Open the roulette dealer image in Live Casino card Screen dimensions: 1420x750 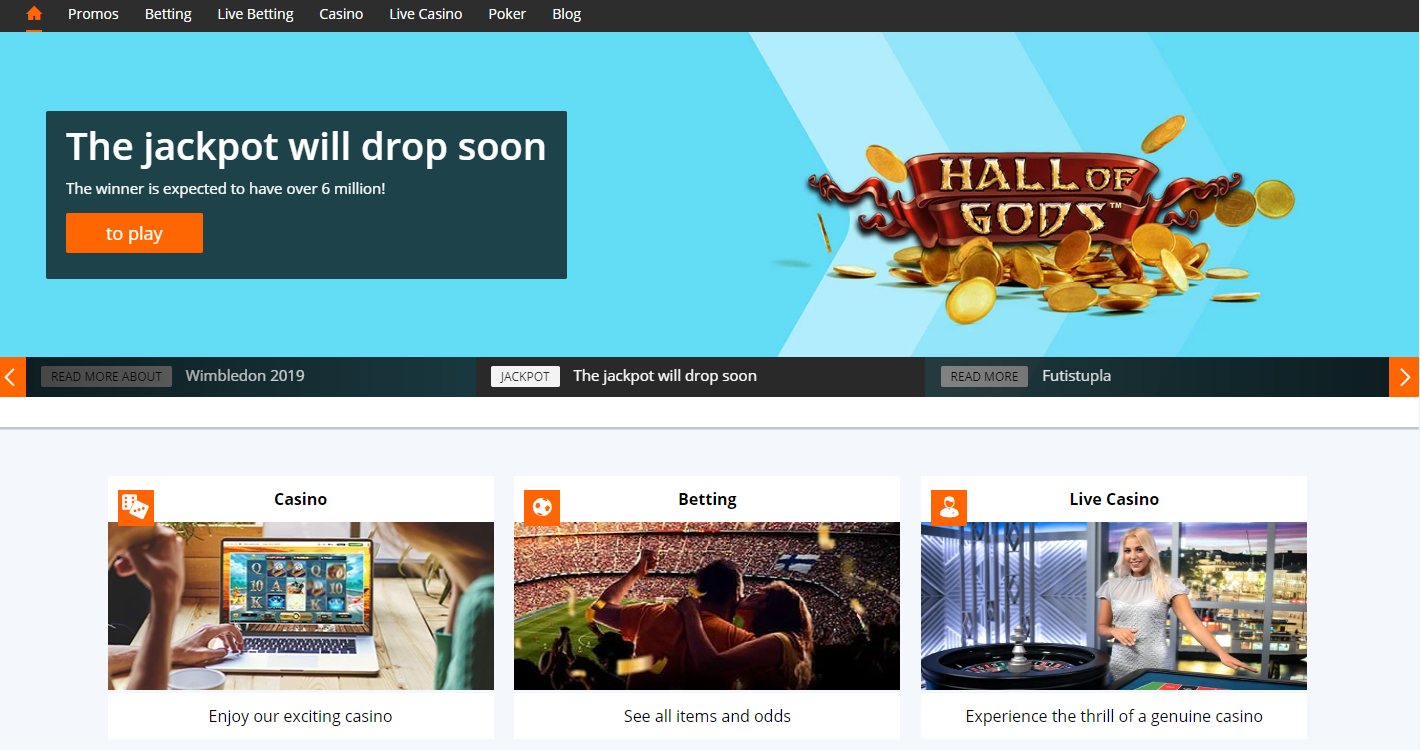tap(1114, 606)
